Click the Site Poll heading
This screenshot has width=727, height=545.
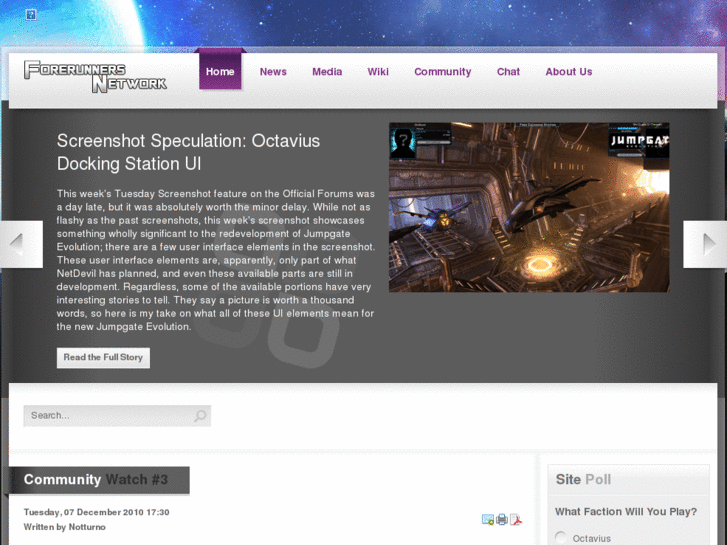[x=583, y=480]
